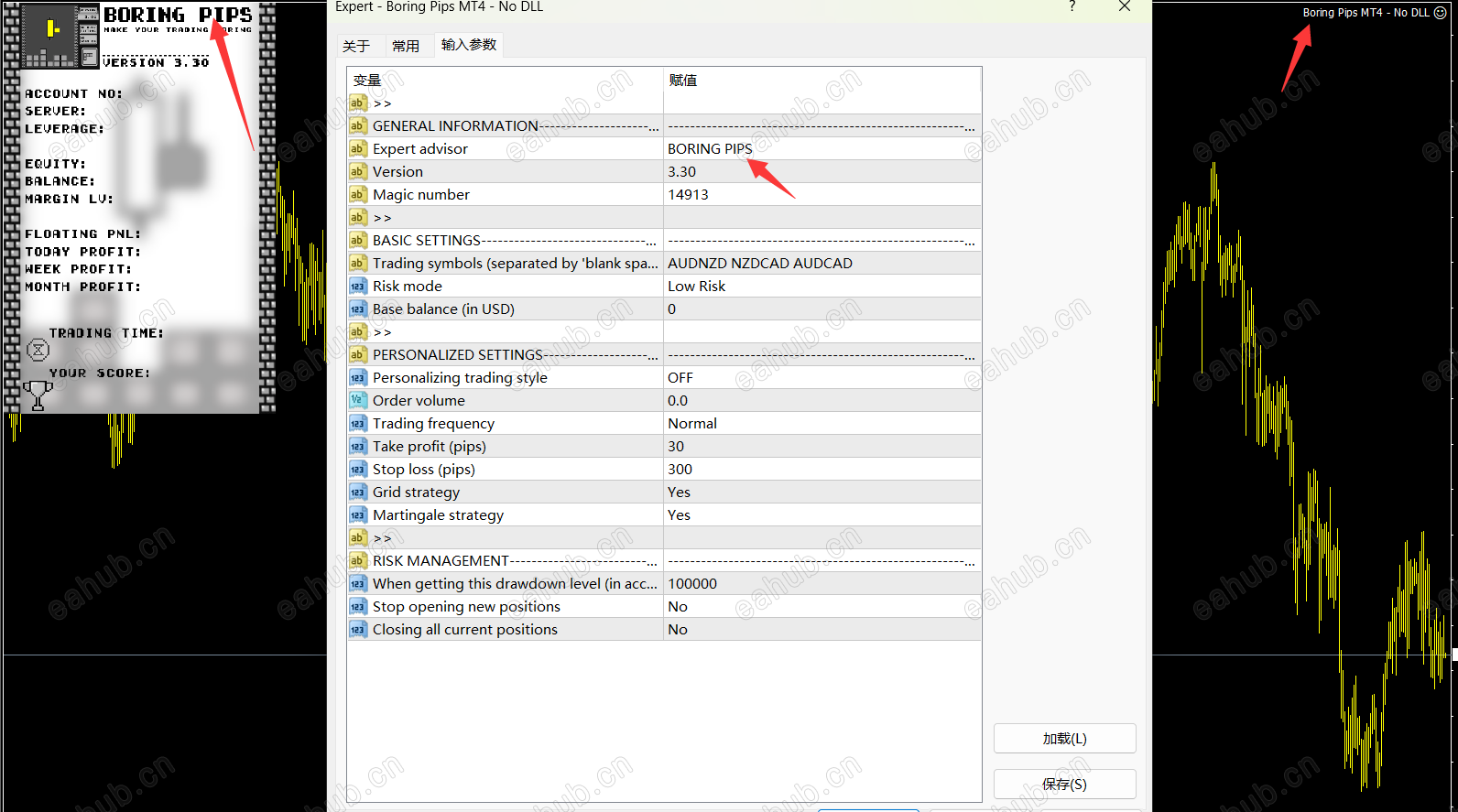Click the string icon for Expert advisor row

[x=358, y=149]
